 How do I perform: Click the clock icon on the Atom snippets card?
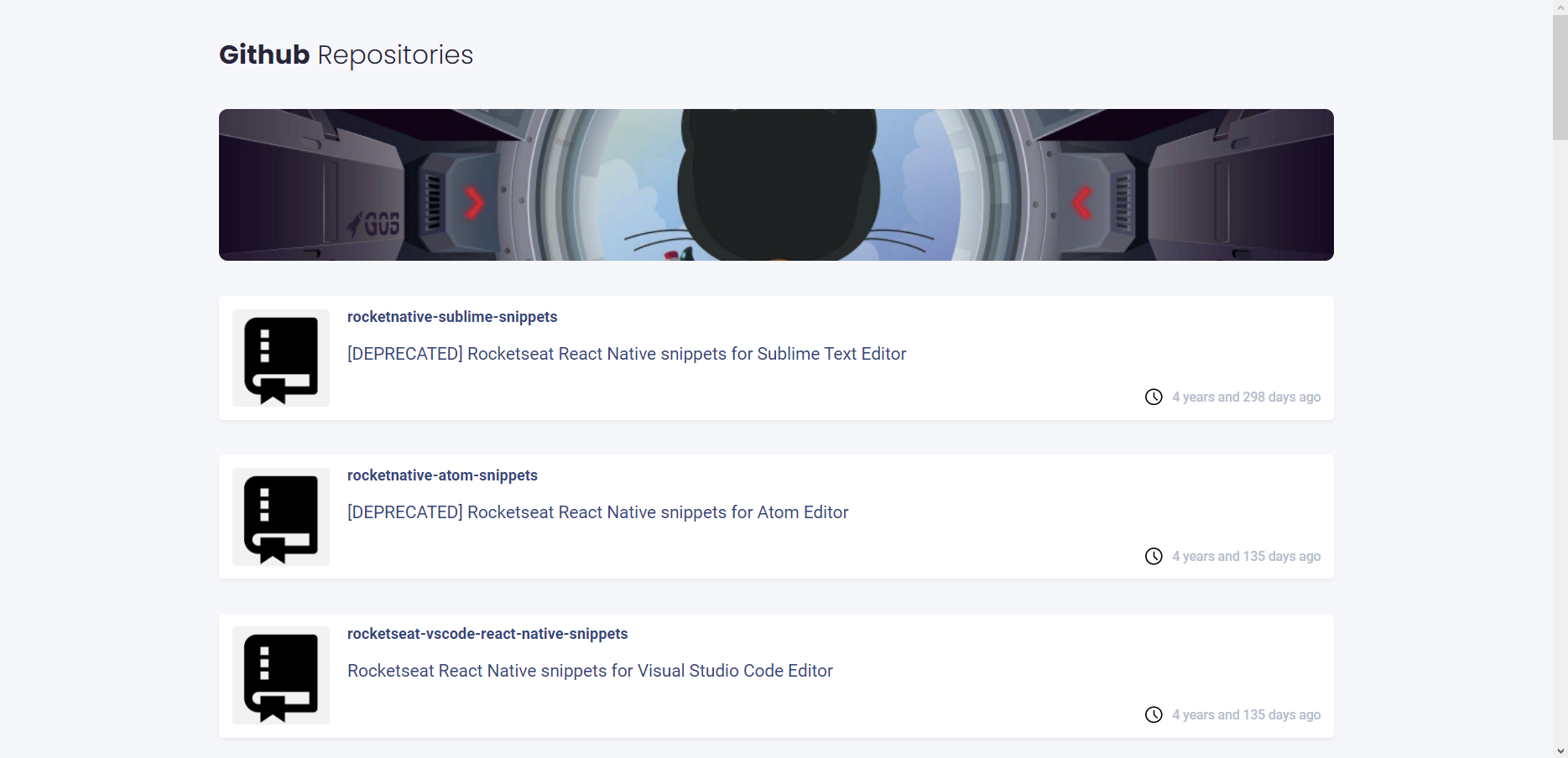(1154, 556)
